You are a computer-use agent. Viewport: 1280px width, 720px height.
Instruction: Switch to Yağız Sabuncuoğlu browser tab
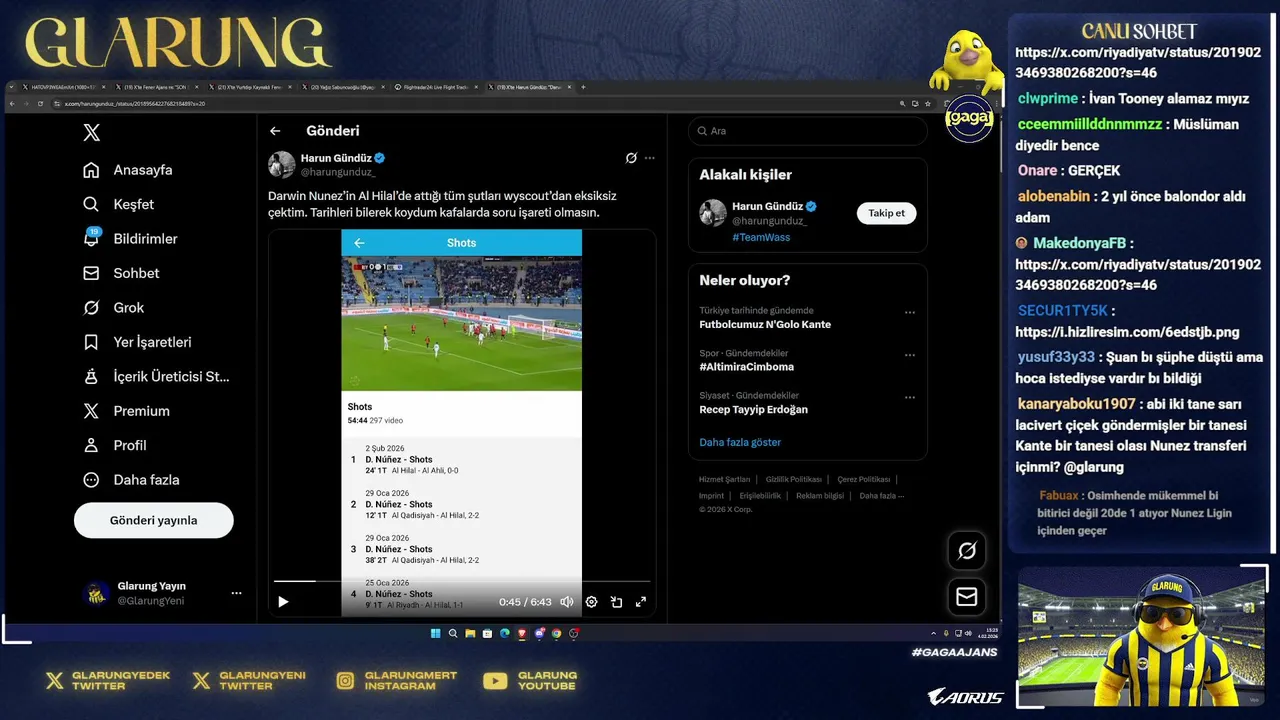tap(343, 87)
